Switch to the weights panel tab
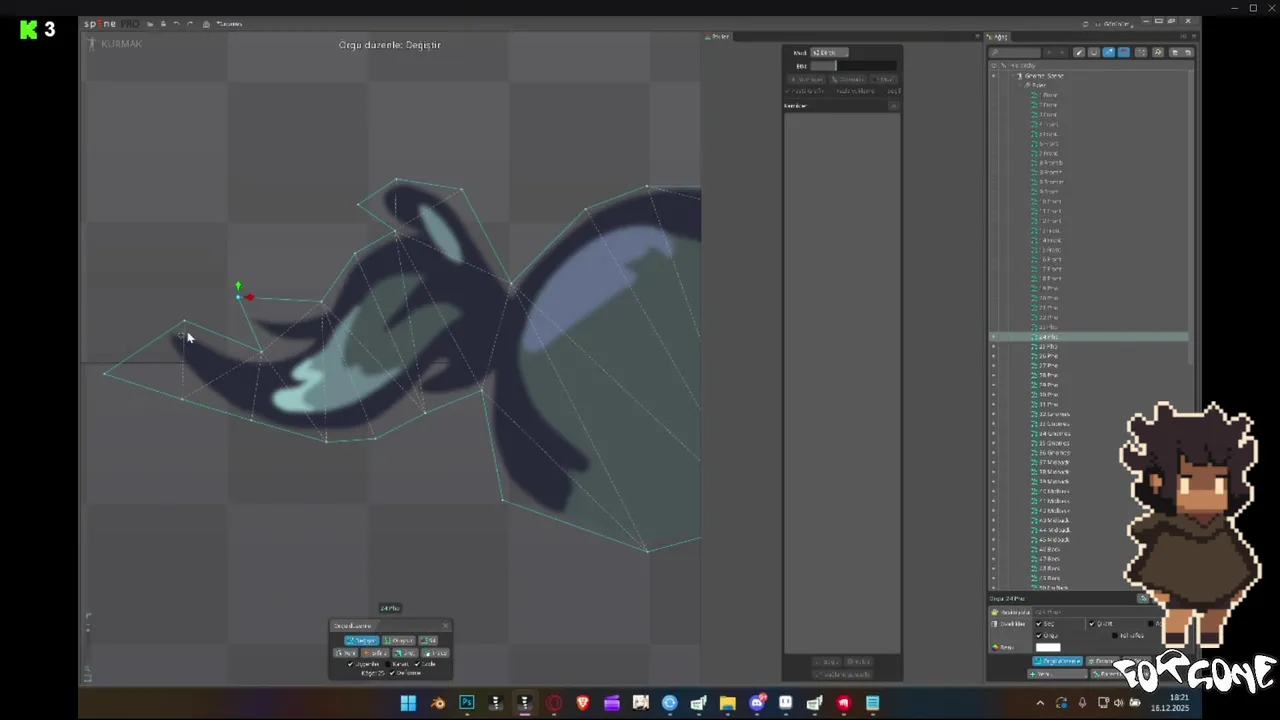The height and width of the screenshot is (720, 1280). 718,37
